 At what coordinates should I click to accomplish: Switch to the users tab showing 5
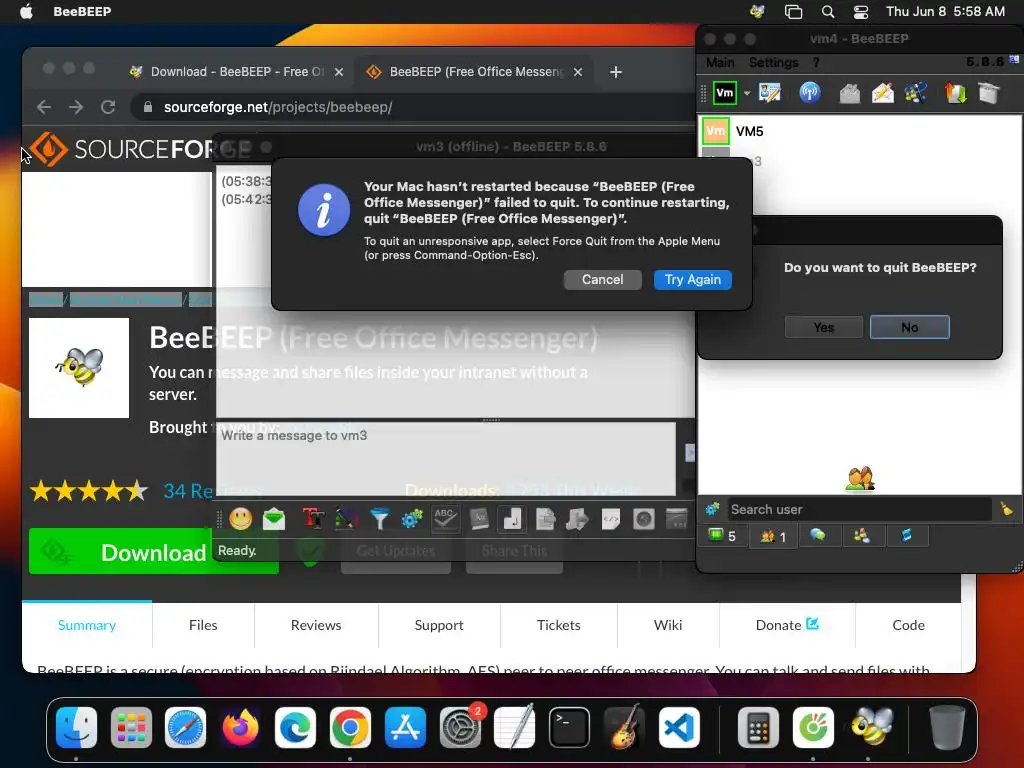tap(722, 536)
